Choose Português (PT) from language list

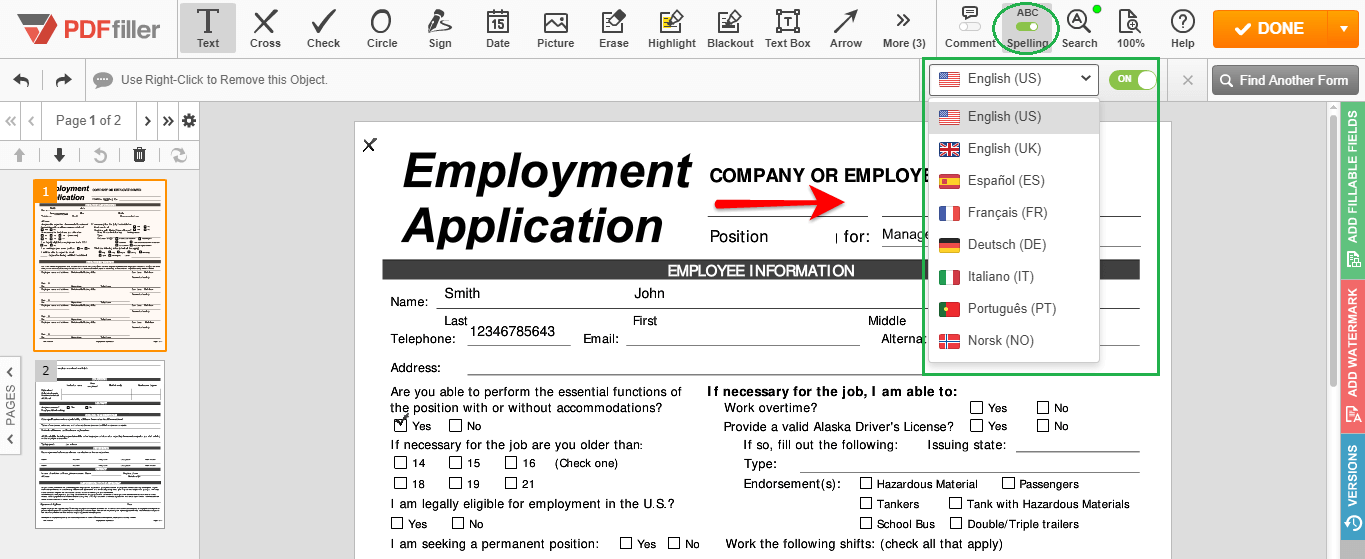(x=1014, y=309)
